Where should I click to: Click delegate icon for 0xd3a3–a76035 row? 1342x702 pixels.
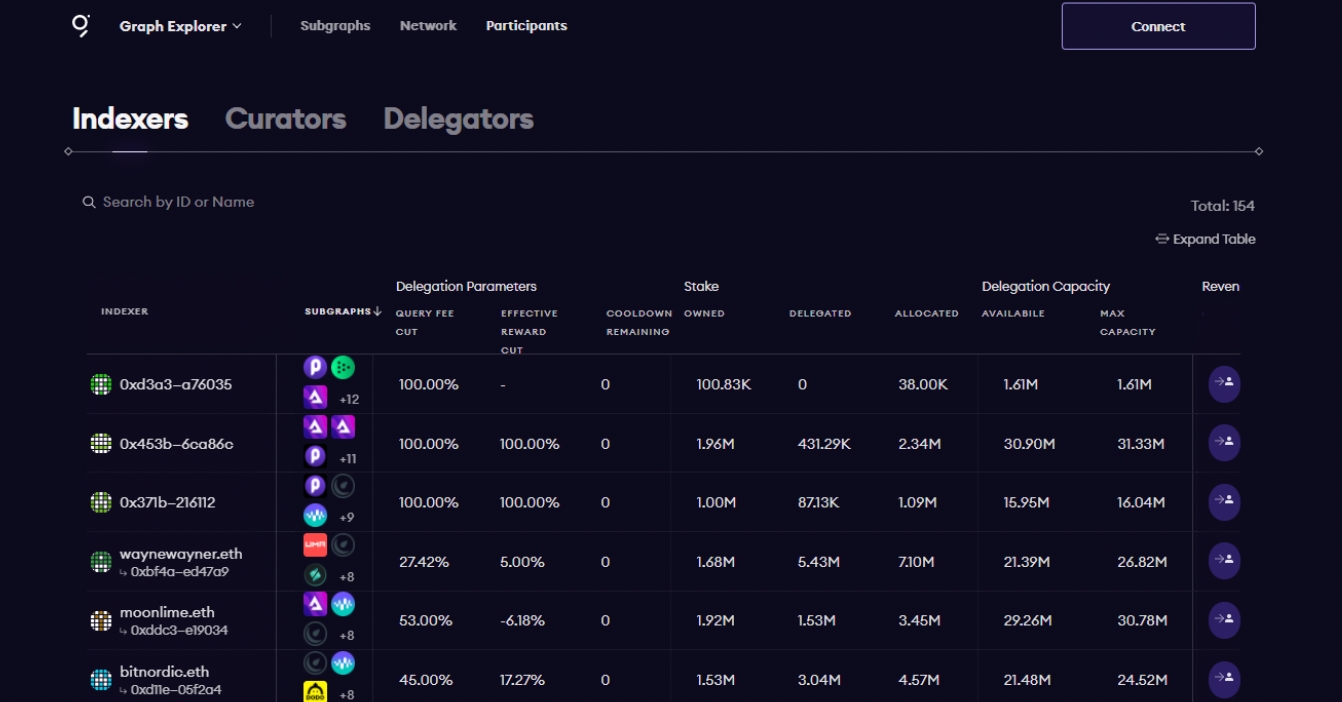(x=1224, y=384)
